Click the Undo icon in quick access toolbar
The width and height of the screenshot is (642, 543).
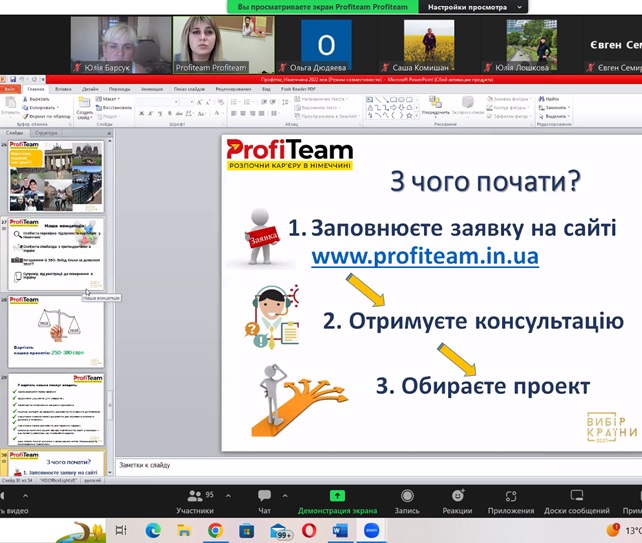(22, 79)
